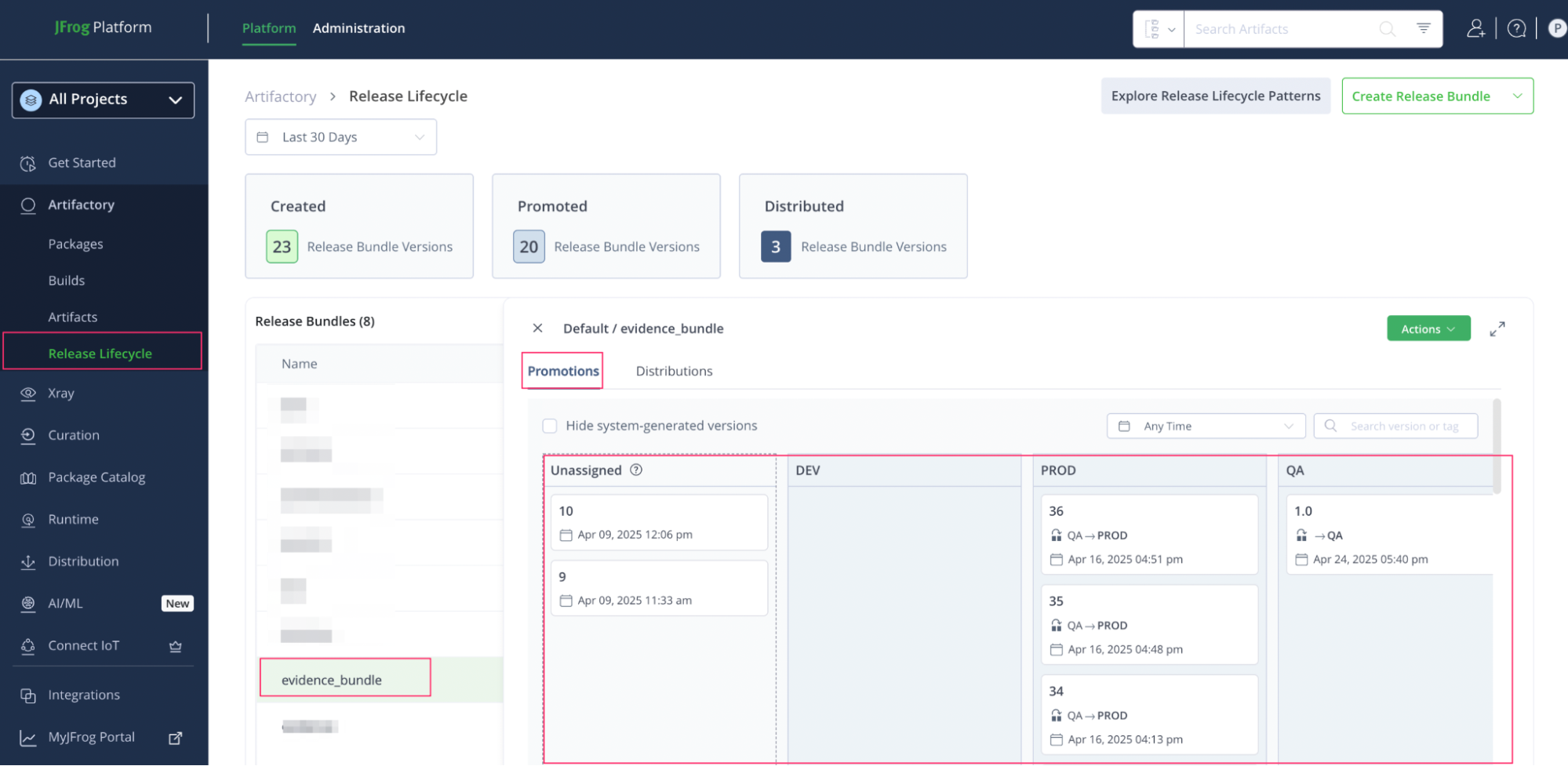Click the Search version or tag field
Screen dimensions: 1568x766
1404,427
